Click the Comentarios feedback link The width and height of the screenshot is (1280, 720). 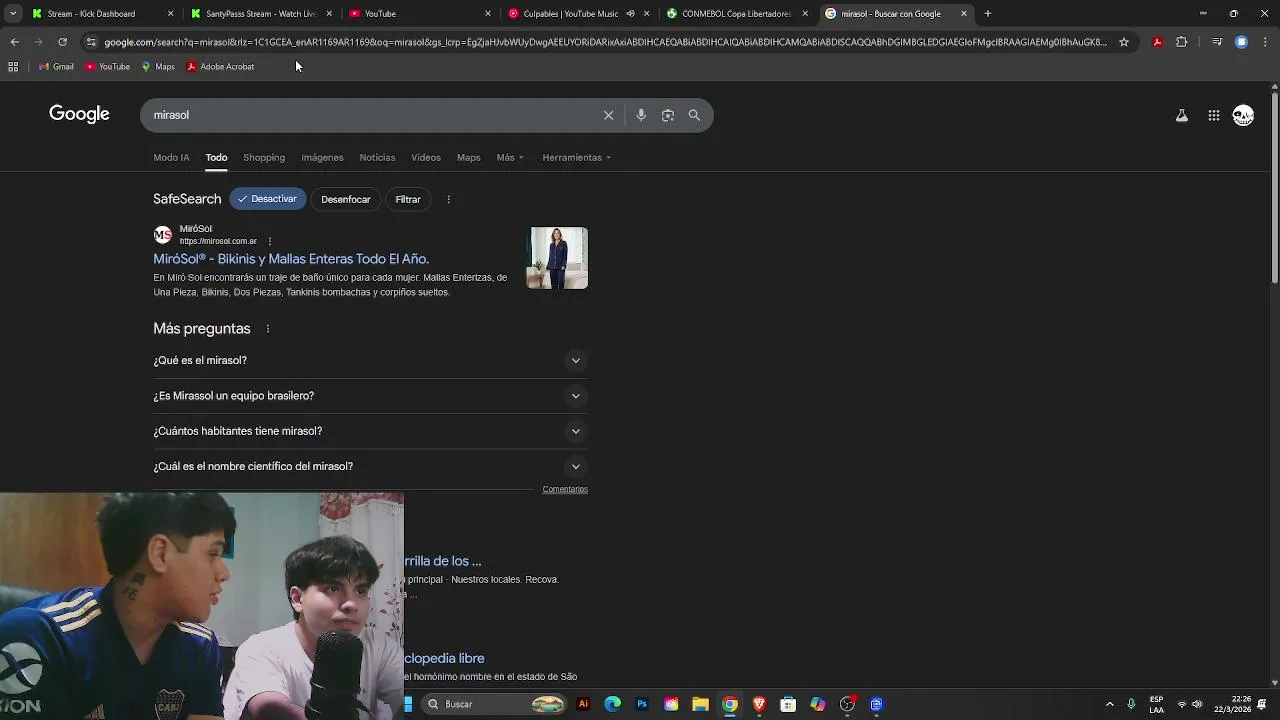click(565, 489)
